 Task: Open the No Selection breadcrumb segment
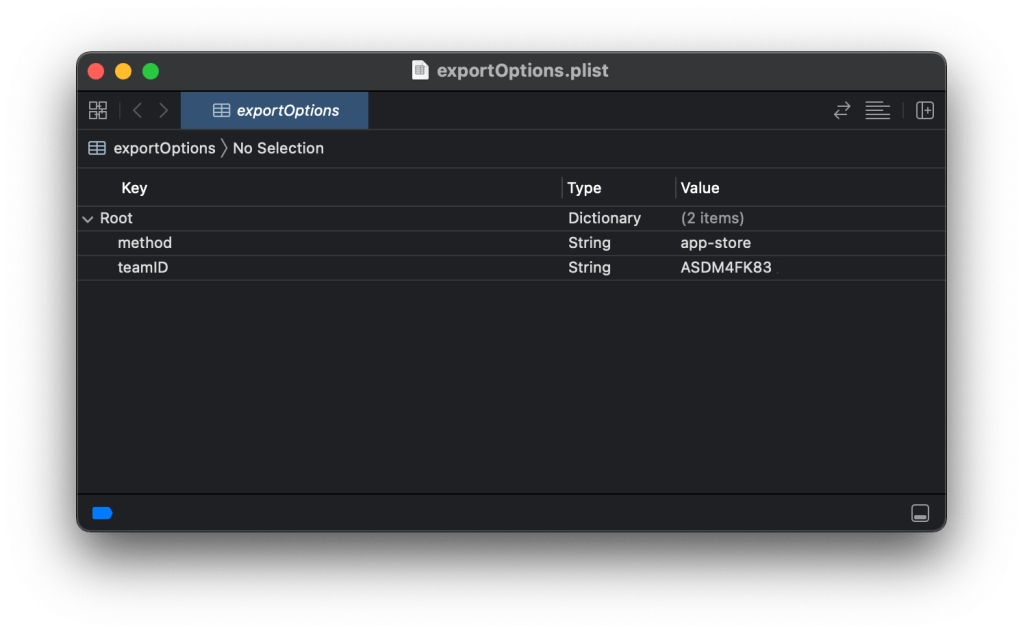pyautogui.click(x=278, y=148)
